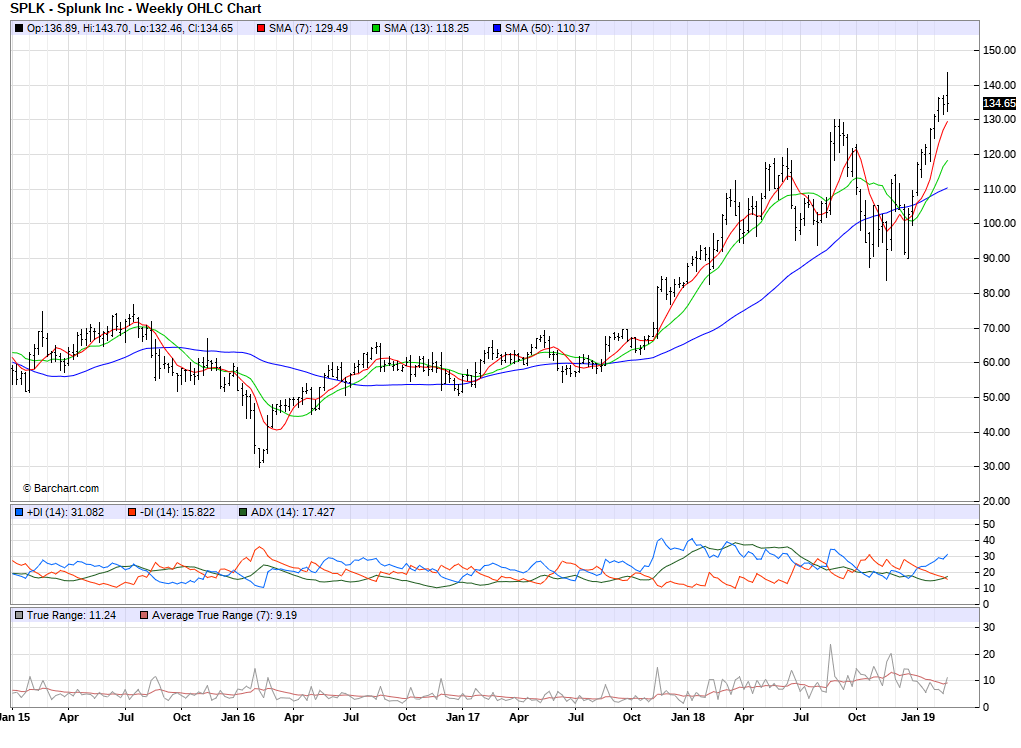Click the 150.00 price axis label
Screen dimensions: 1021x748
point(1000,50)
